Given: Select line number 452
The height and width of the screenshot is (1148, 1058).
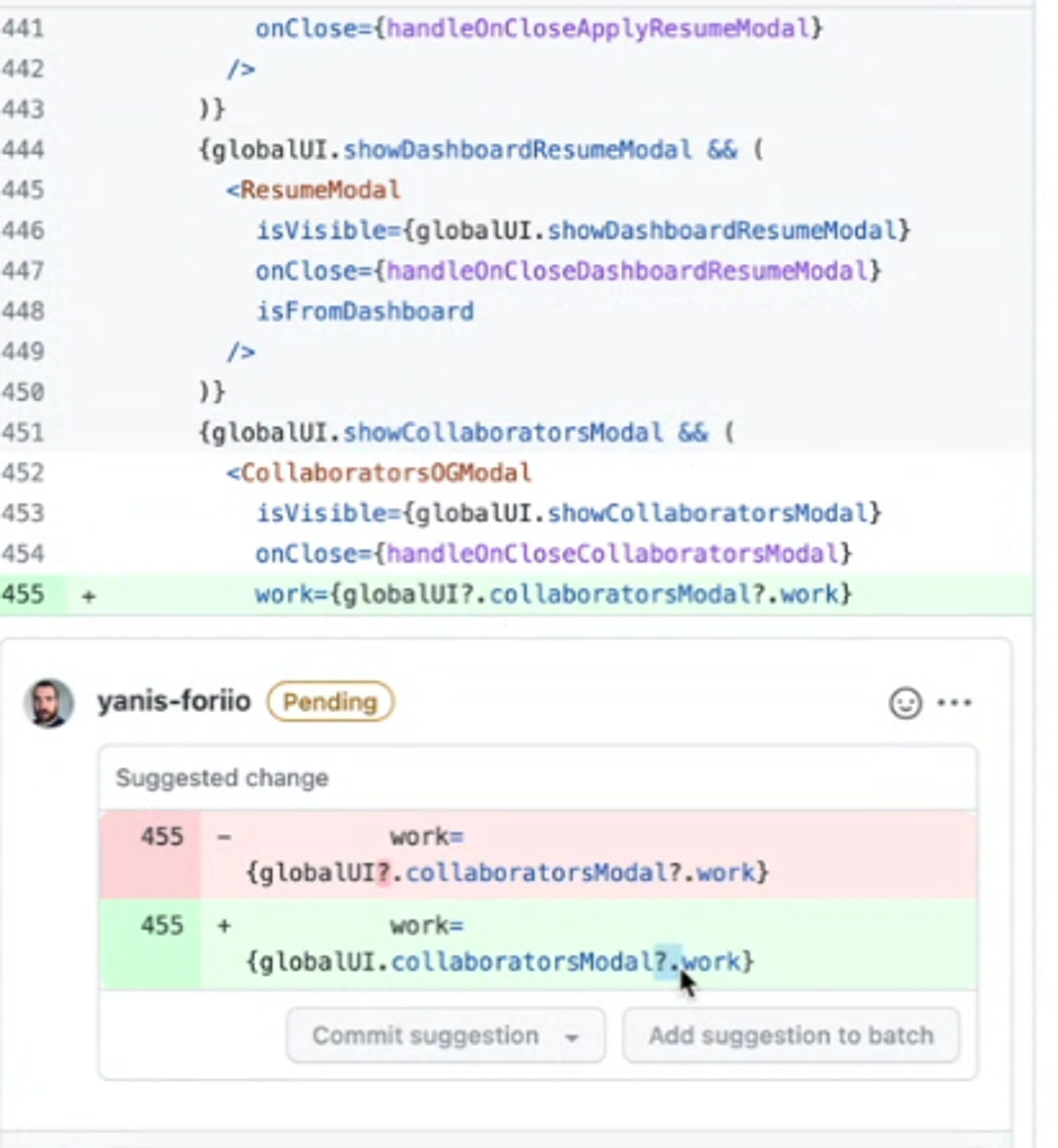Looking at the screenshot, I should (23, 473).
